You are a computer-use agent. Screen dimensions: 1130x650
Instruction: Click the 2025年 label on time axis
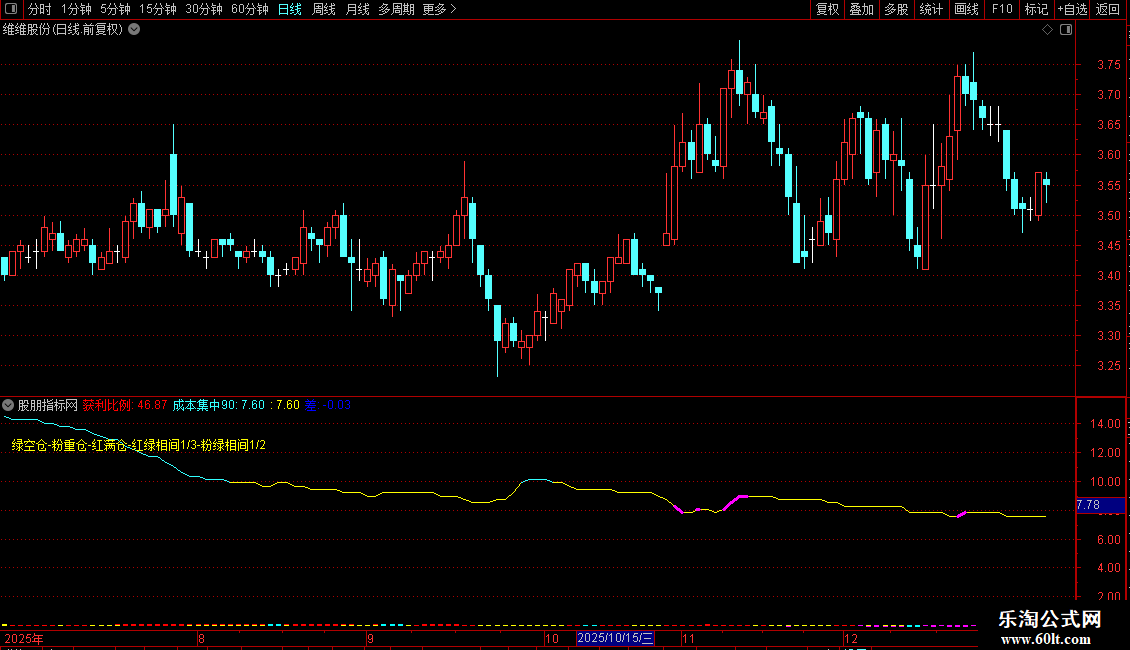pos(24,638)
